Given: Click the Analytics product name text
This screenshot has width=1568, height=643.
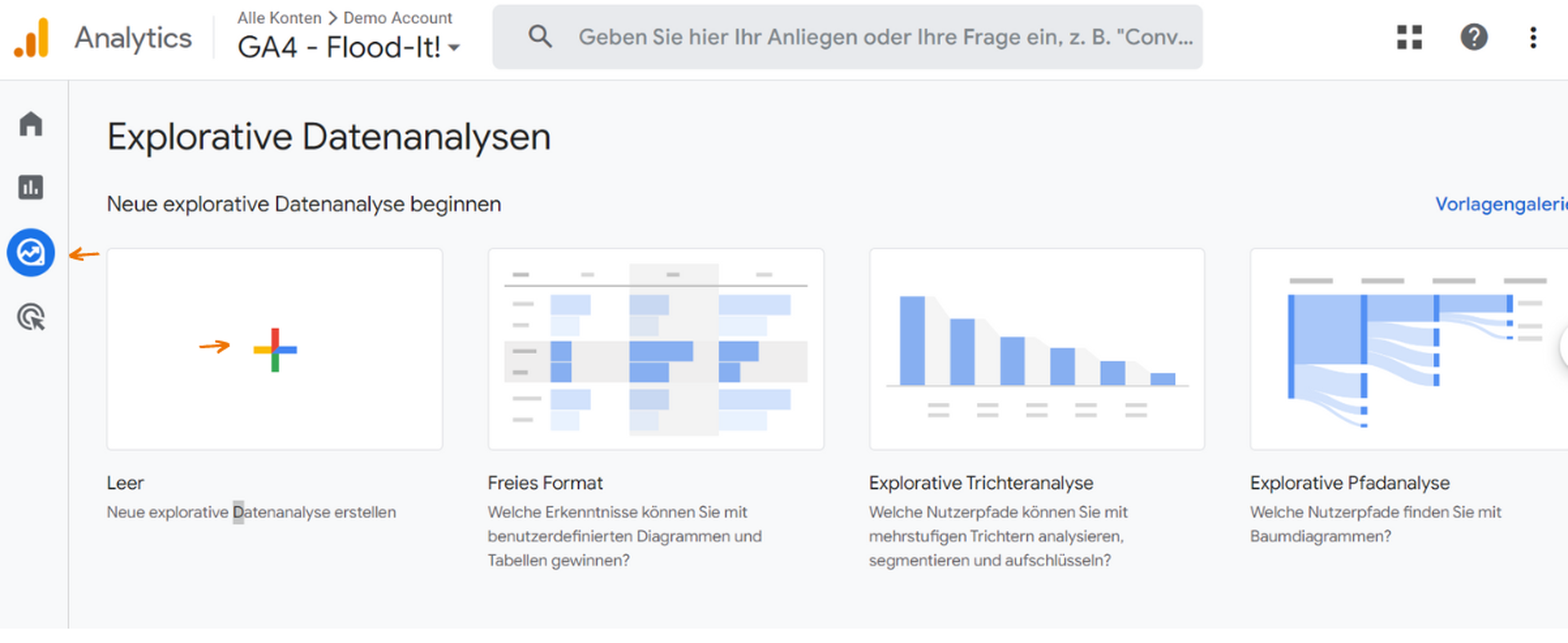Looking at the screenshot, I should (x=133, y=38).
